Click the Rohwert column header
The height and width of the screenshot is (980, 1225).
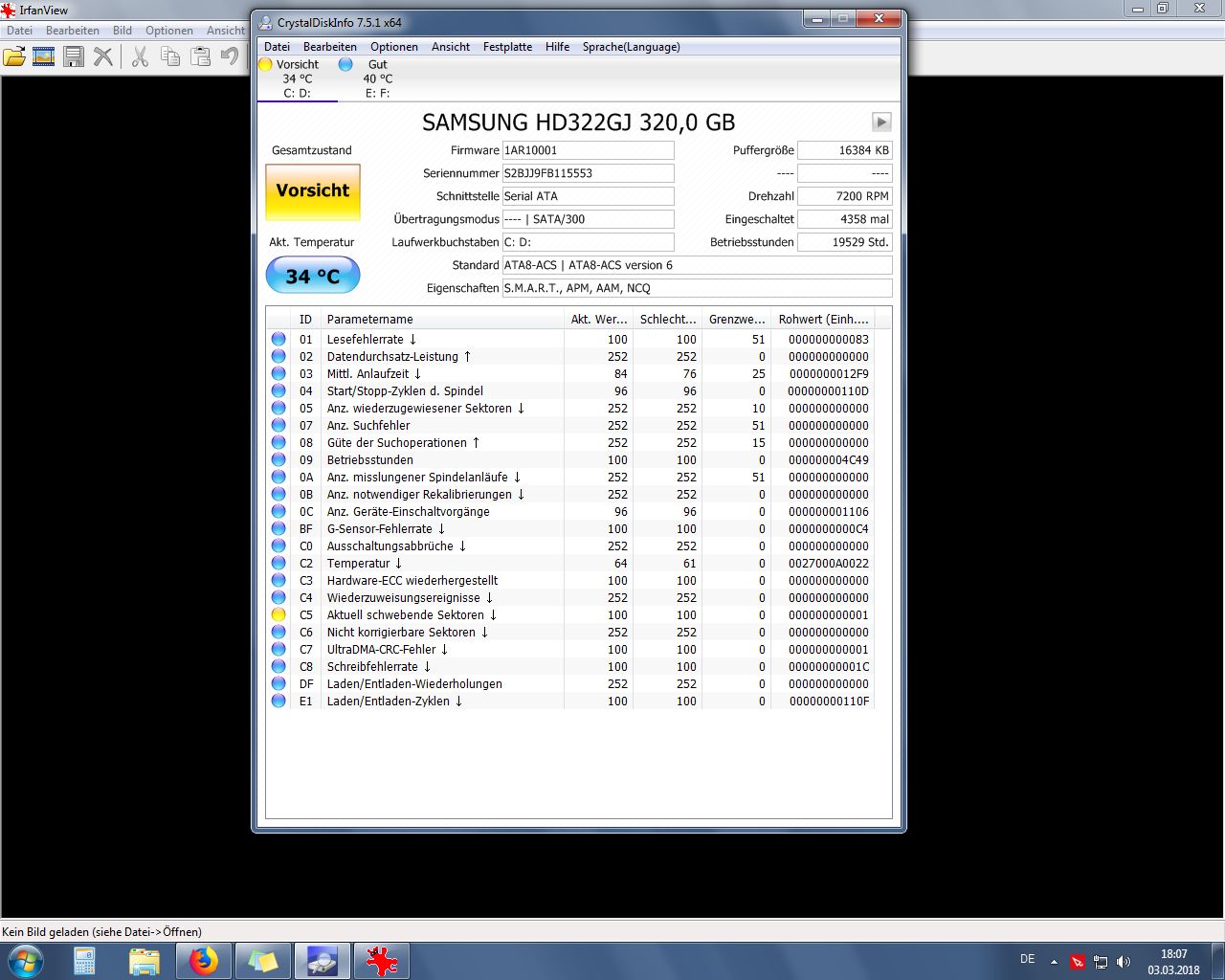click(823, 319)
